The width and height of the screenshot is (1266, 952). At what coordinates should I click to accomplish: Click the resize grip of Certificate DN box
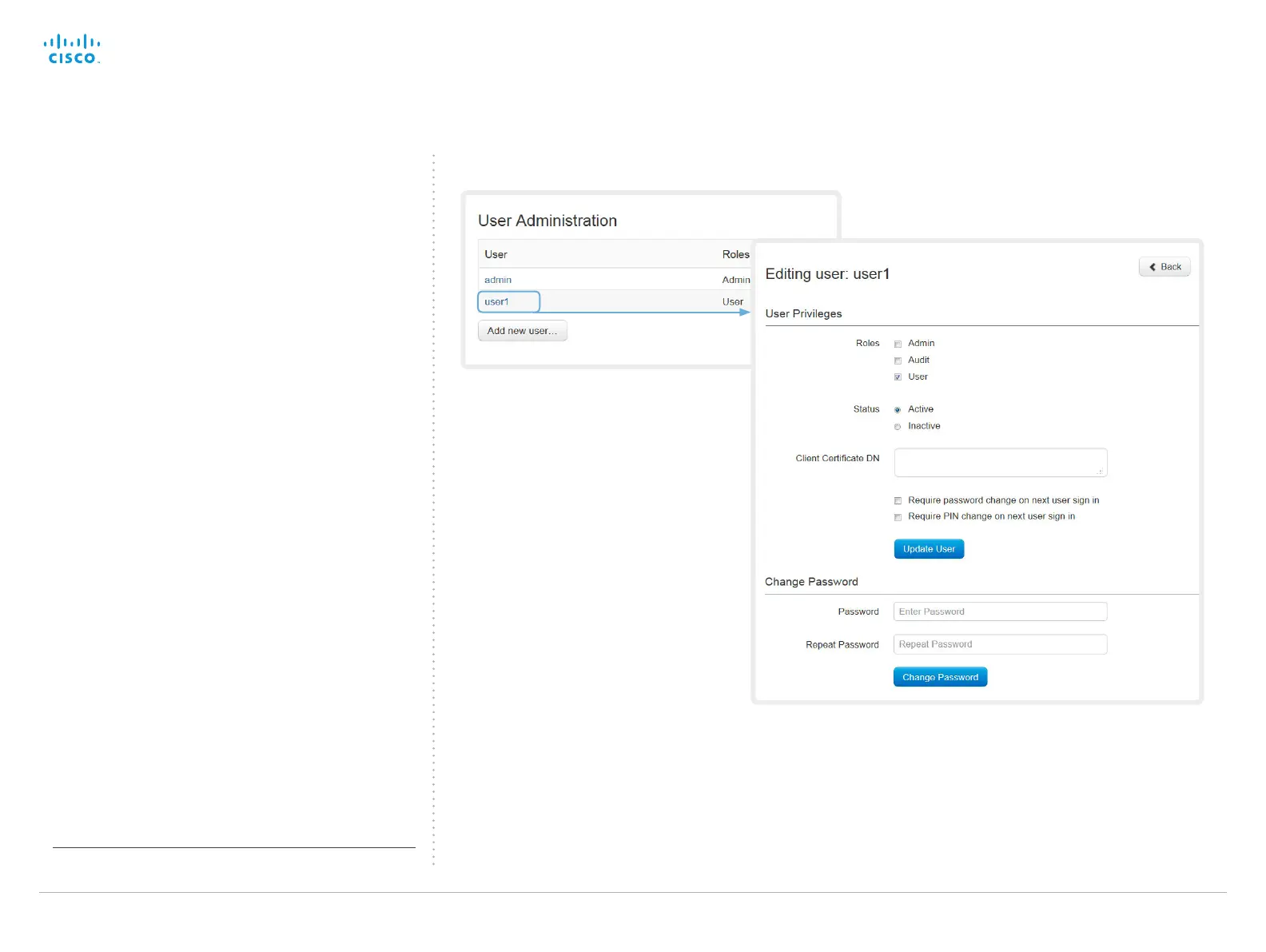coord(1101,471)
